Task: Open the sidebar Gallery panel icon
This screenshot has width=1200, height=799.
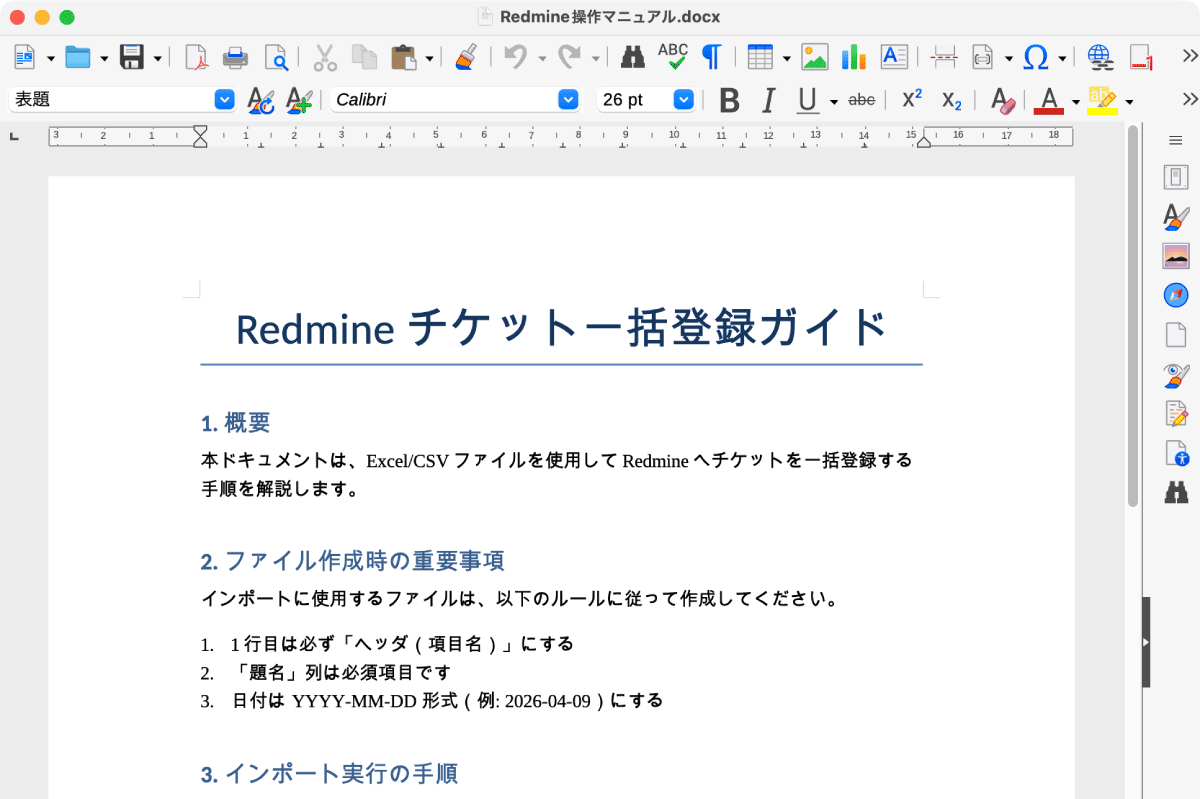Action: point(1176,256)
